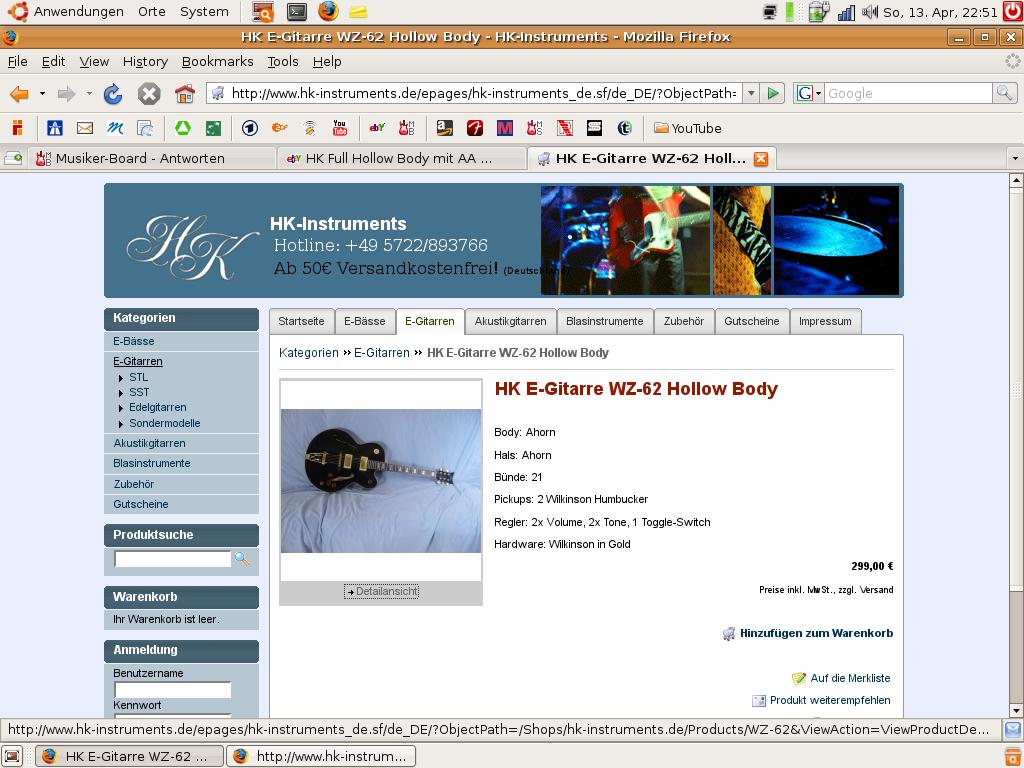Open the envelope mail bookmark
The width and height of the screenshot is (1024, 768).
(85, 128)
